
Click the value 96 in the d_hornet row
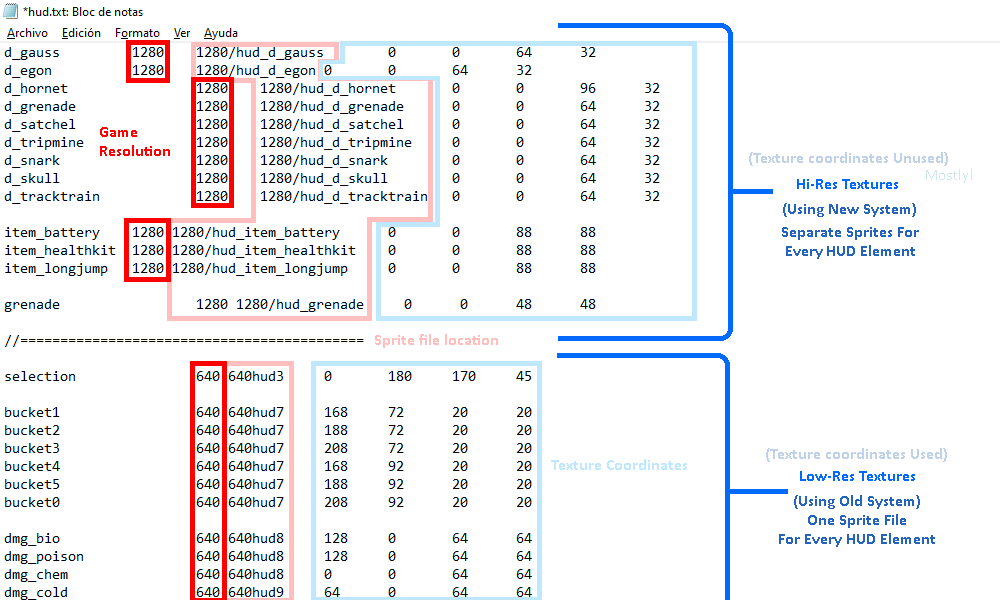pos(587,89)
